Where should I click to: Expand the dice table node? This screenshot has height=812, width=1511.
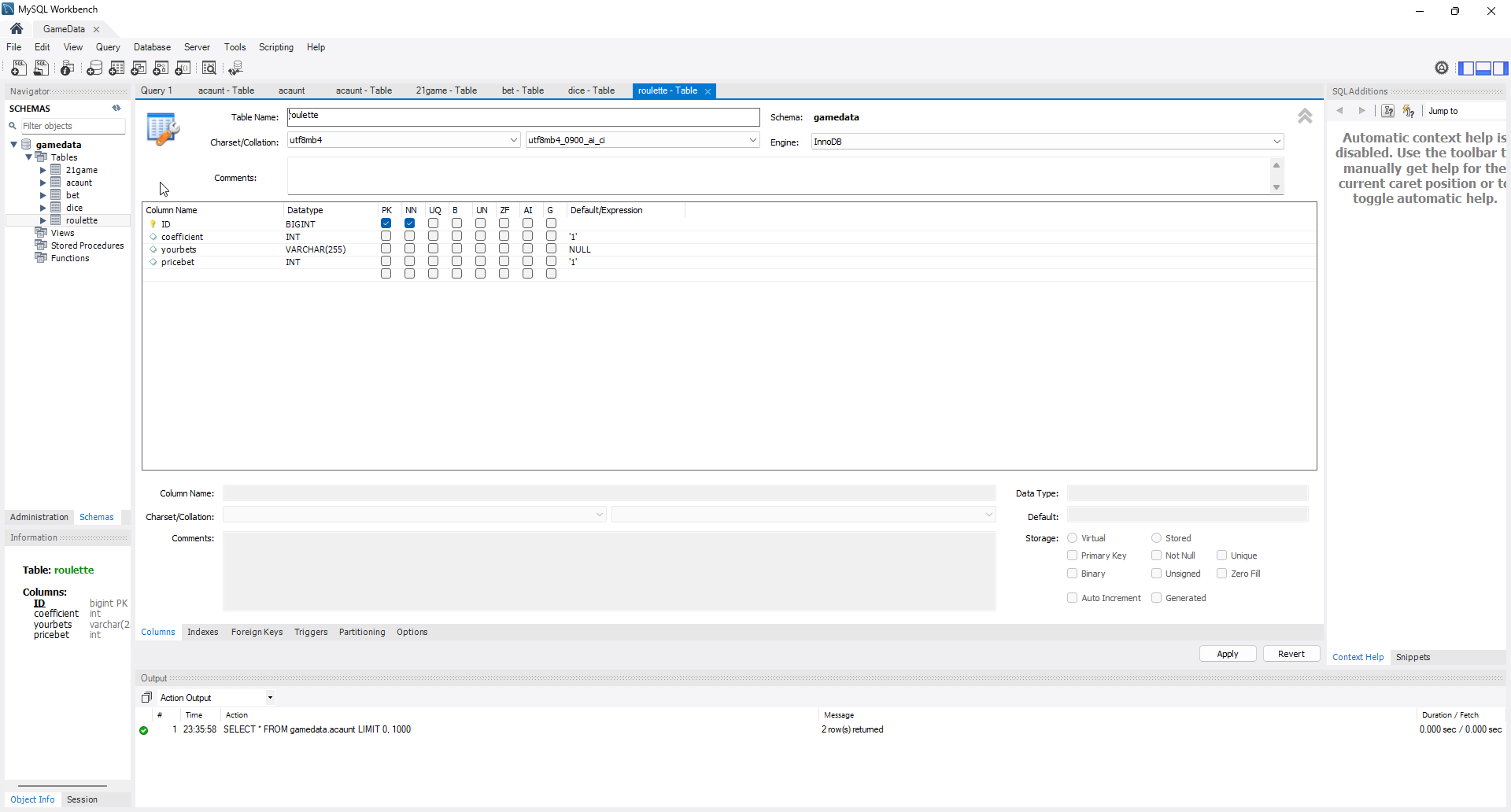[43, 208]
